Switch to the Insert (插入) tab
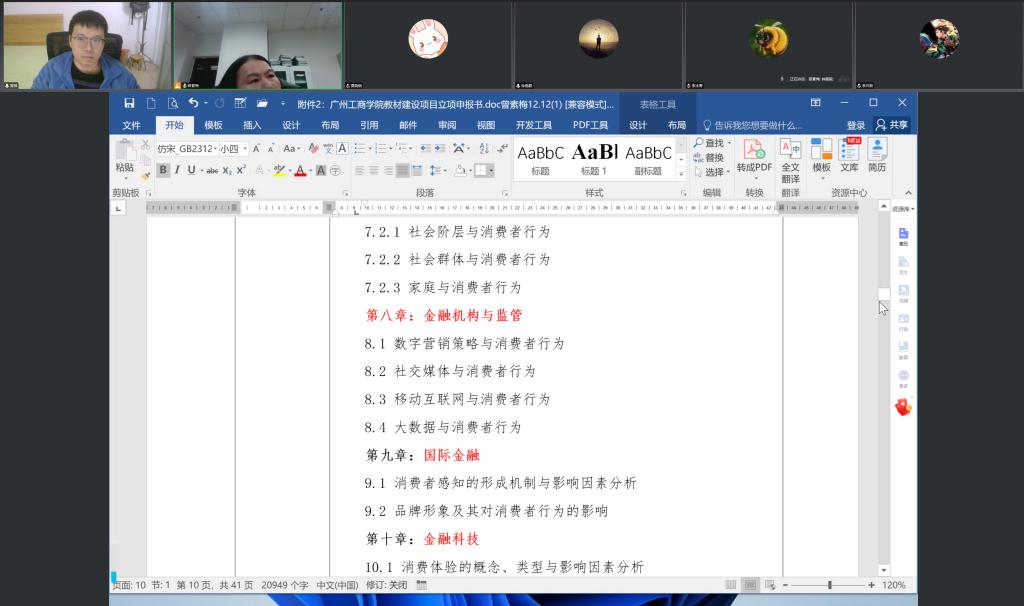 tap(252, 125)
